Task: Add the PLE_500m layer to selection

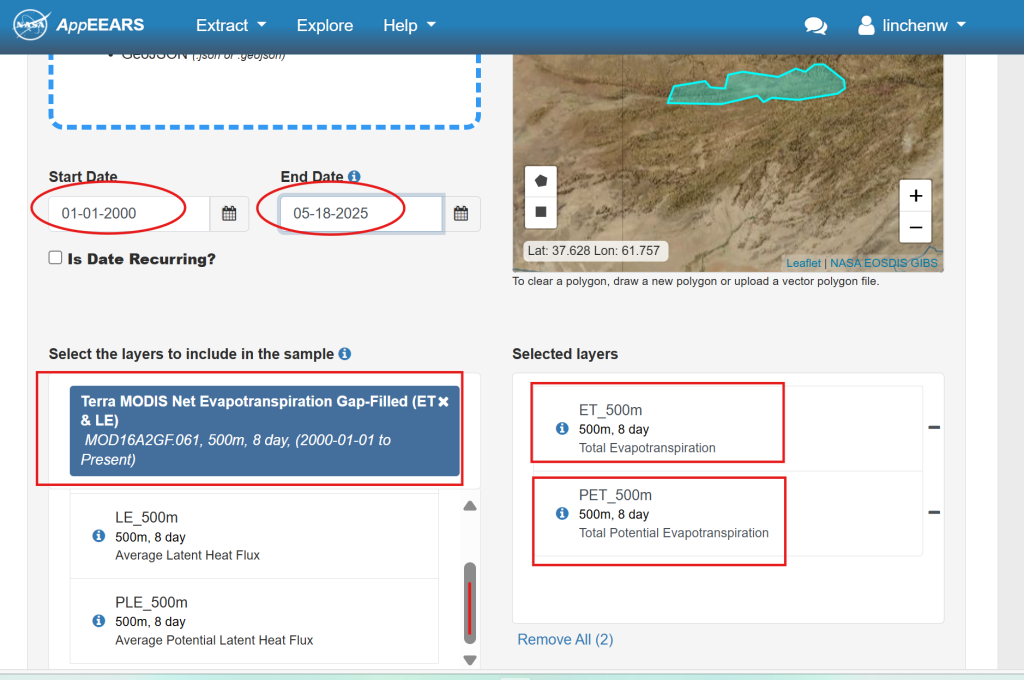Action: pos(254,621)
